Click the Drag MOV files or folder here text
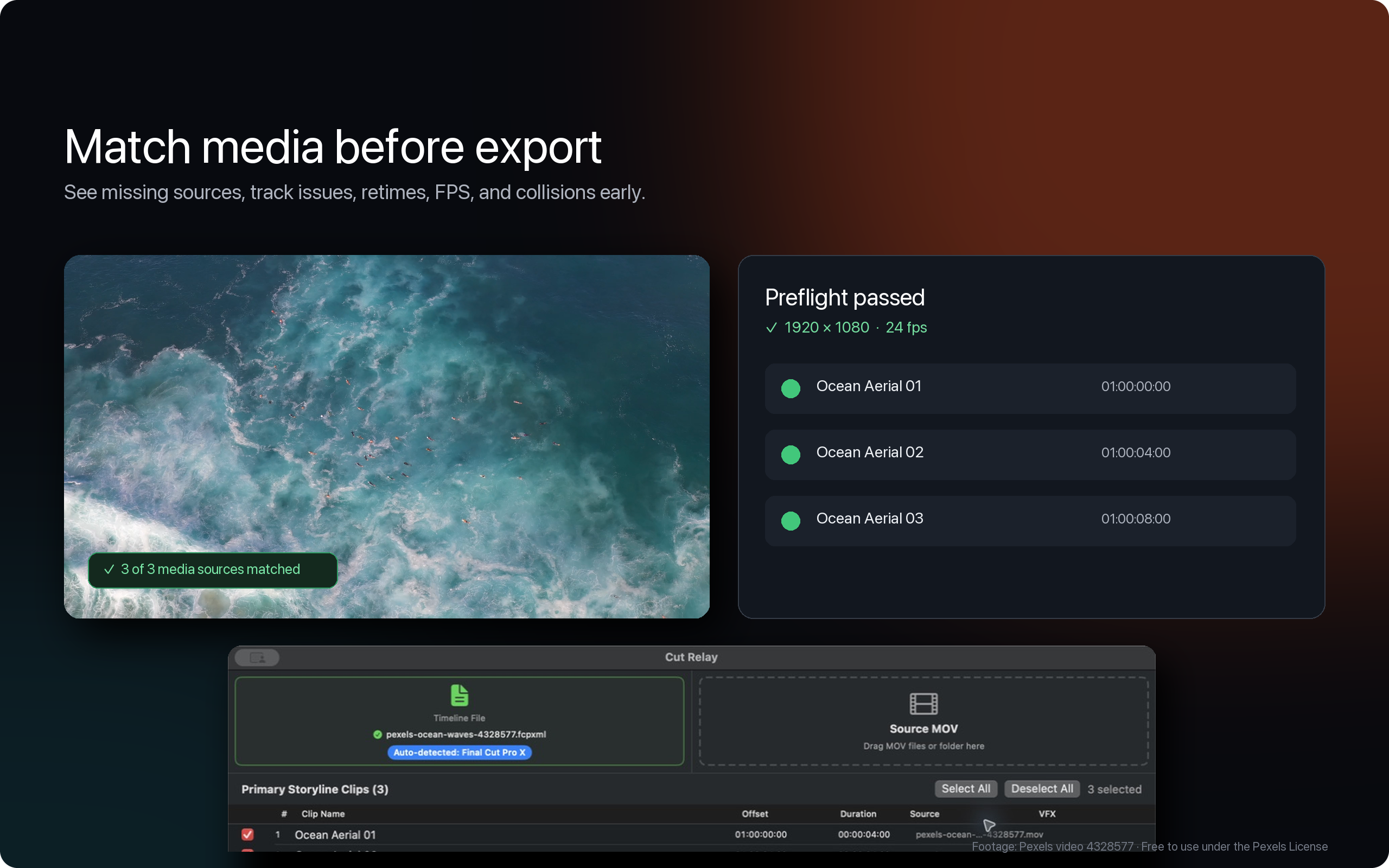Viewport: 1389px width, 868px height. (x=923, y=746)
